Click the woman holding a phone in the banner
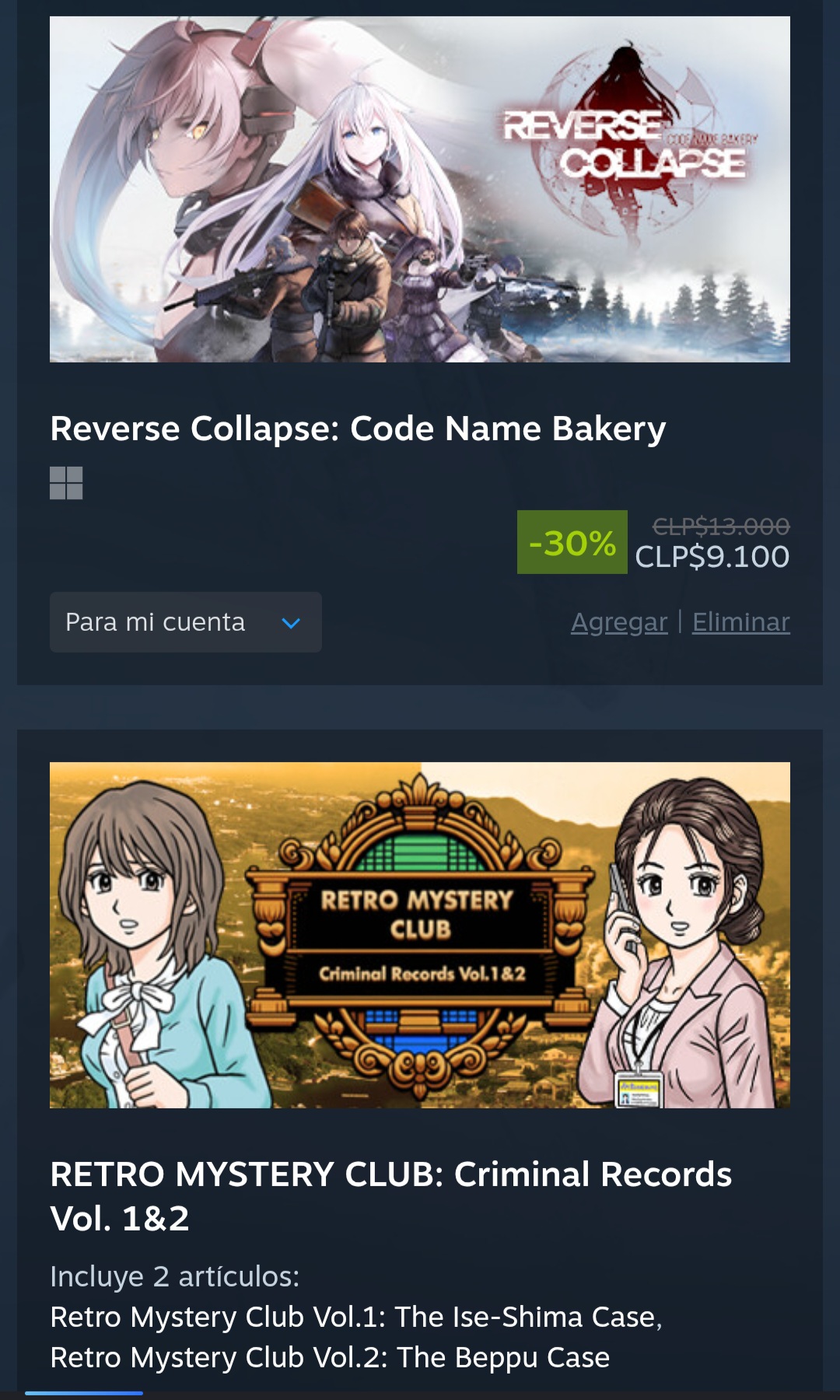840x1400 pixels. 684,941
